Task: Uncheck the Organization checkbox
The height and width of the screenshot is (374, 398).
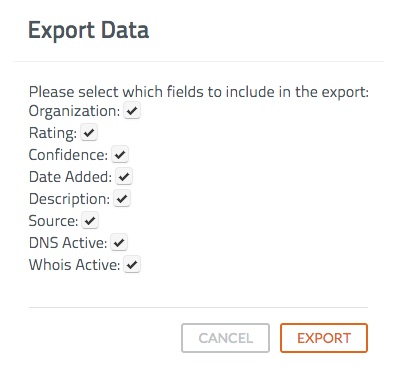Action: click(x=132, y=111)
